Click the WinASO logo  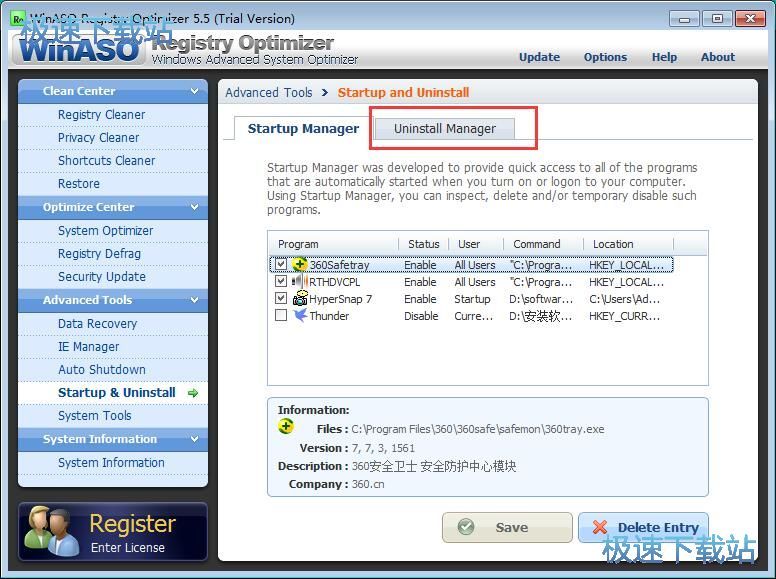79,49
